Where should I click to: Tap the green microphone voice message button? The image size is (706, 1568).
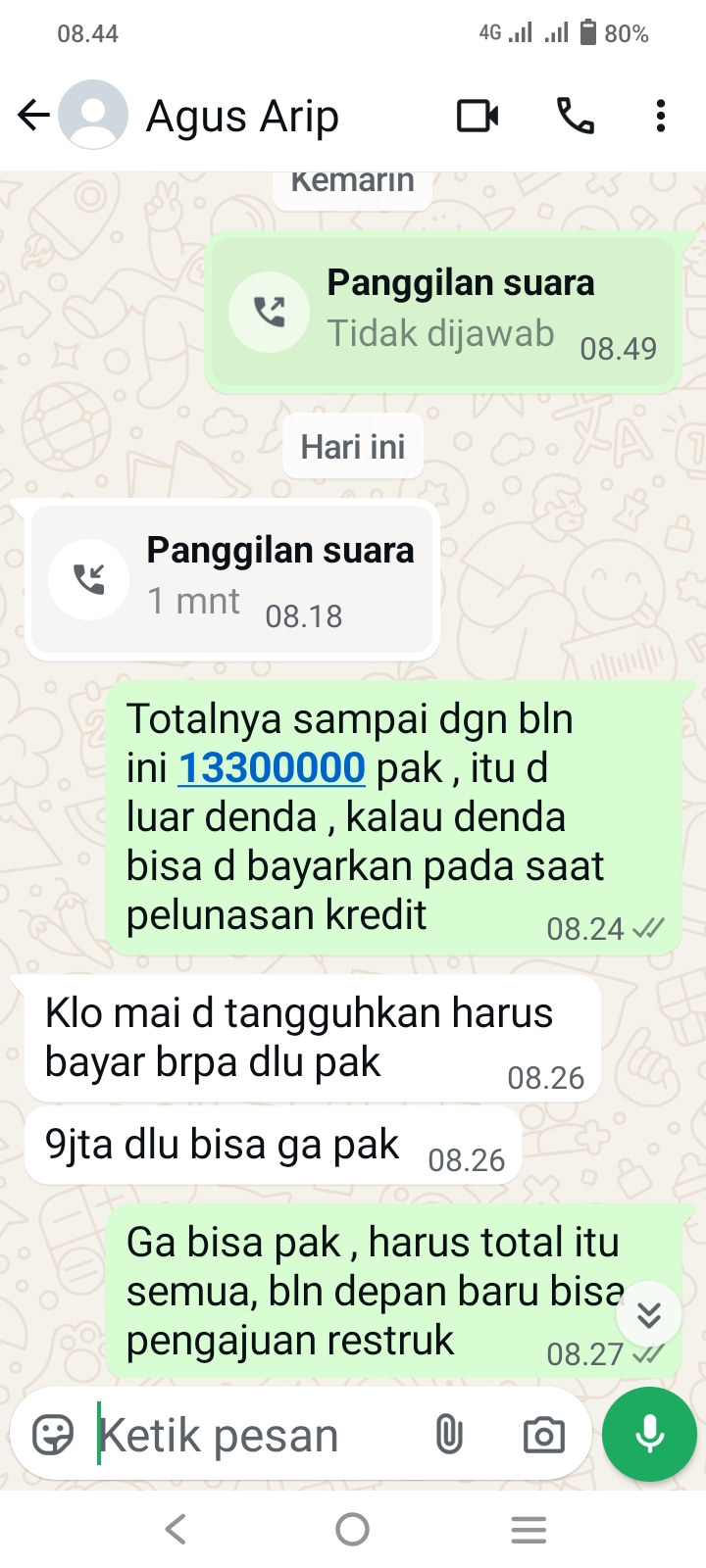pos(649,1434)
